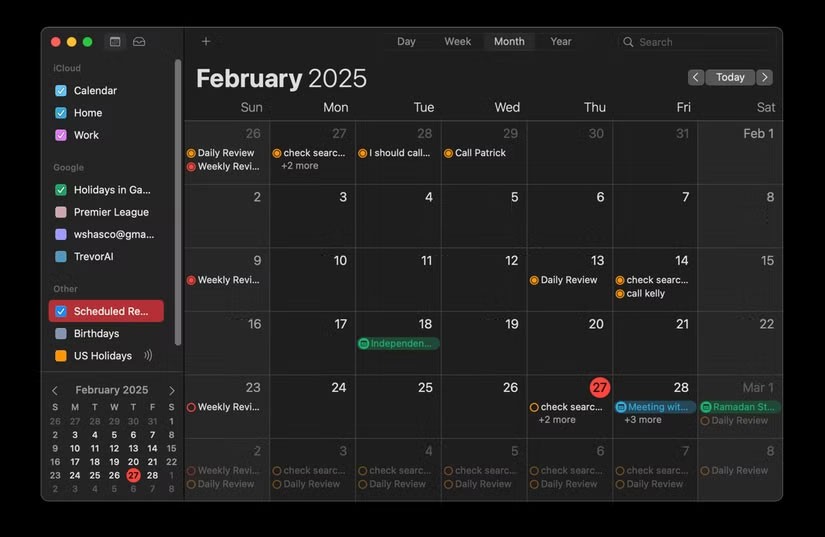Expand '+2 more' events on January 27
Screen dimensions: 825x537
299,166
